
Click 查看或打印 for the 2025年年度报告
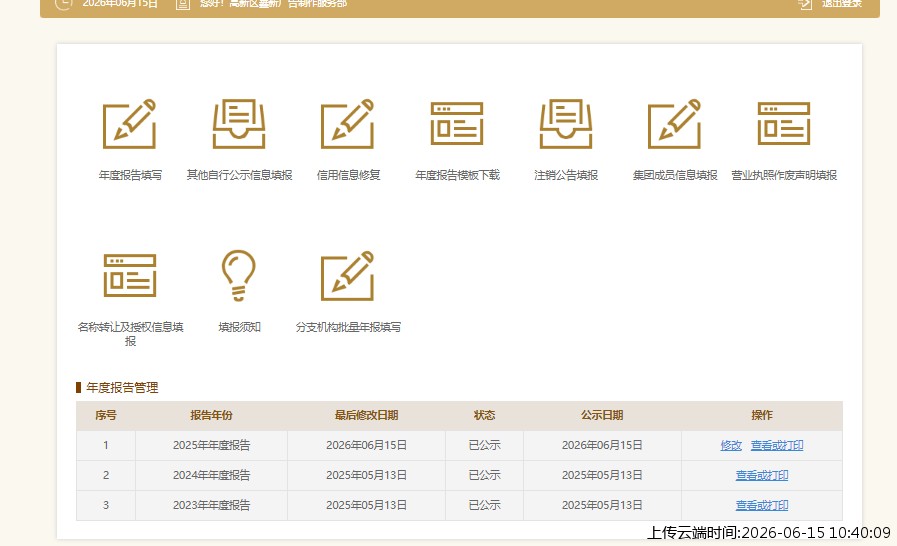(x=777, y=445)
